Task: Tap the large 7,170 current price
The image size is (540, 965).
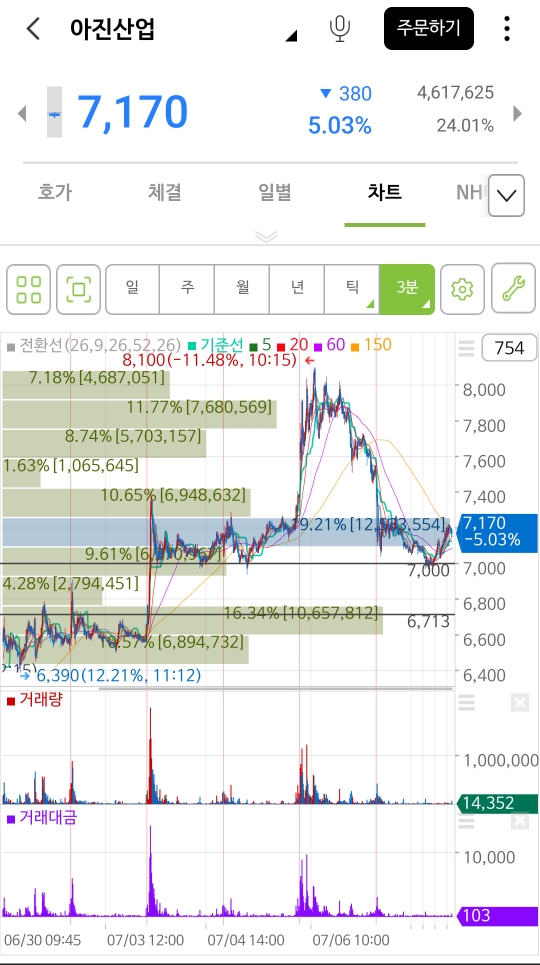Action: (x=132, y=113)
